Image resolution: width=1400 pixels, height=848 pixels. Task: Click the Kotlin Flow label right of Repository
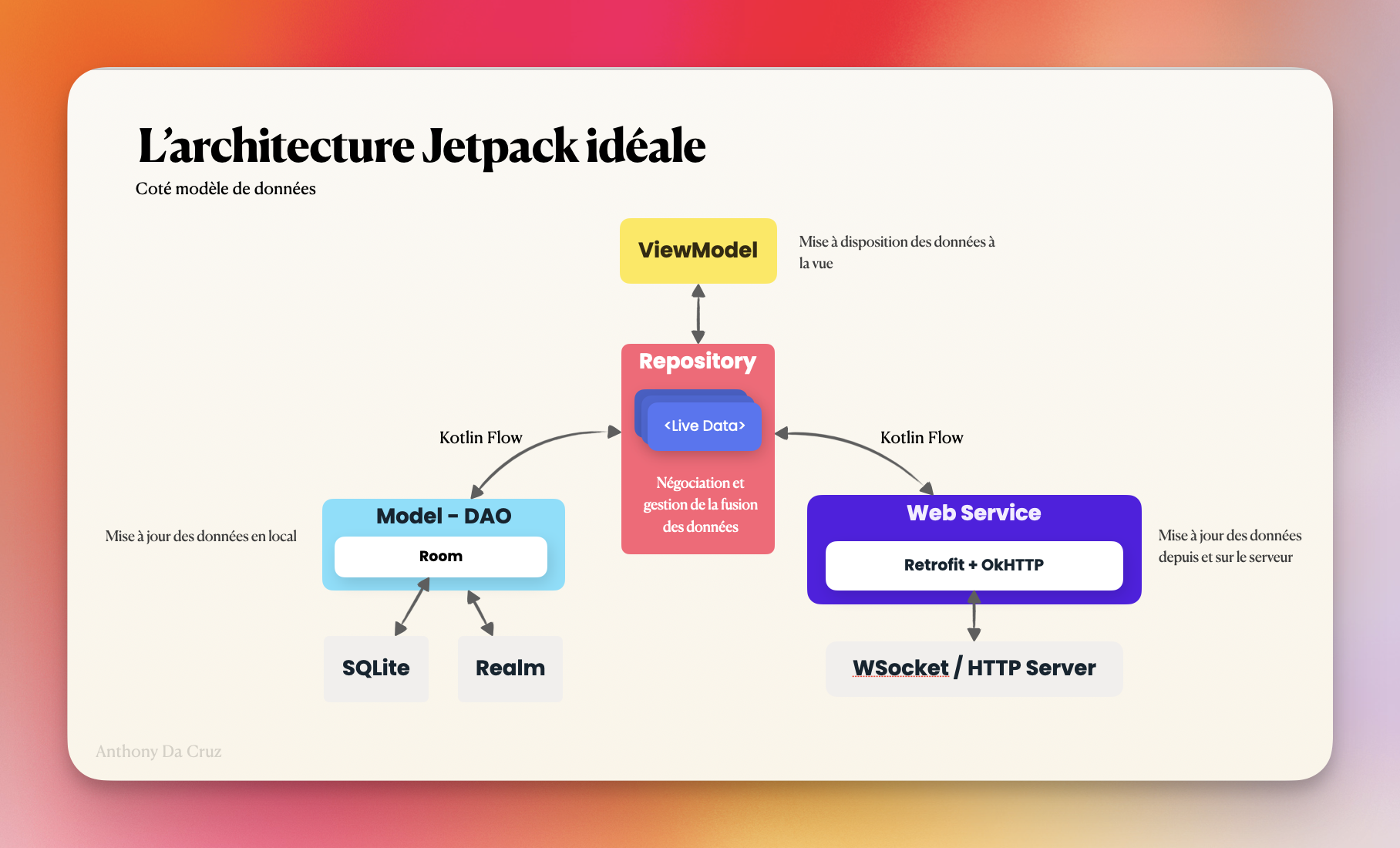pos(921,438)
